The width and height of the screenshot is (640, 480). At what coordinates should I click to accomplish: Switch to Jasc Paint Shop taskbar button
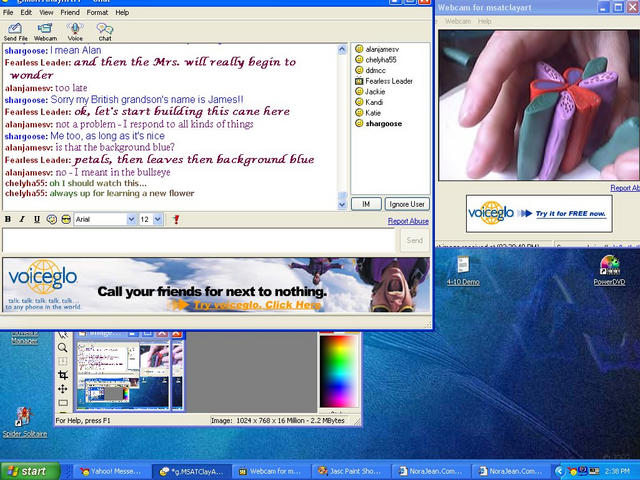(x=351, y=471)
